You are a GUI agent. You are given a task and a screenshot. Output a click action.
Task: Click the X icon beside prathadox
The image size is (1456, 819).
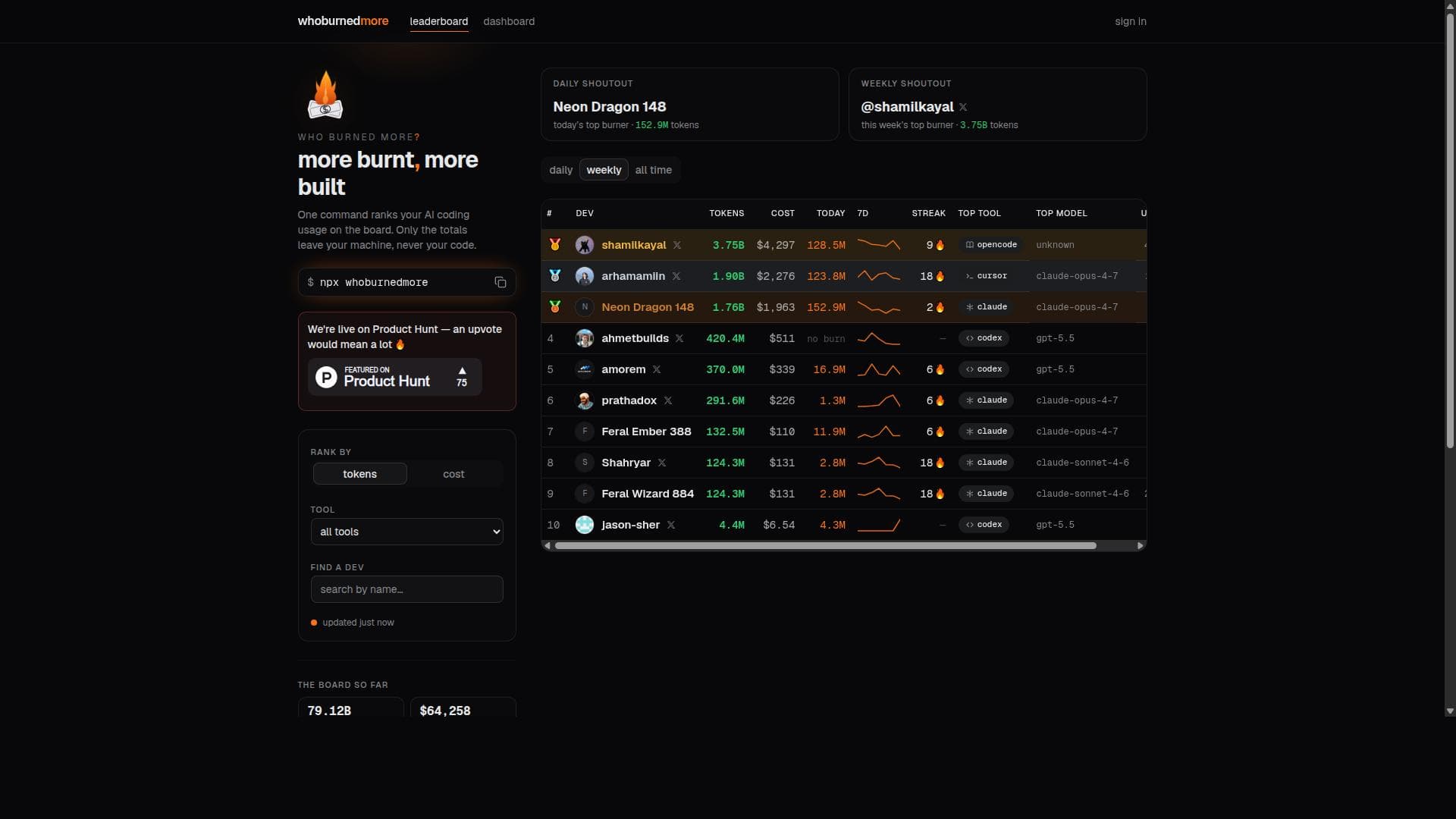tap(668, 400)
